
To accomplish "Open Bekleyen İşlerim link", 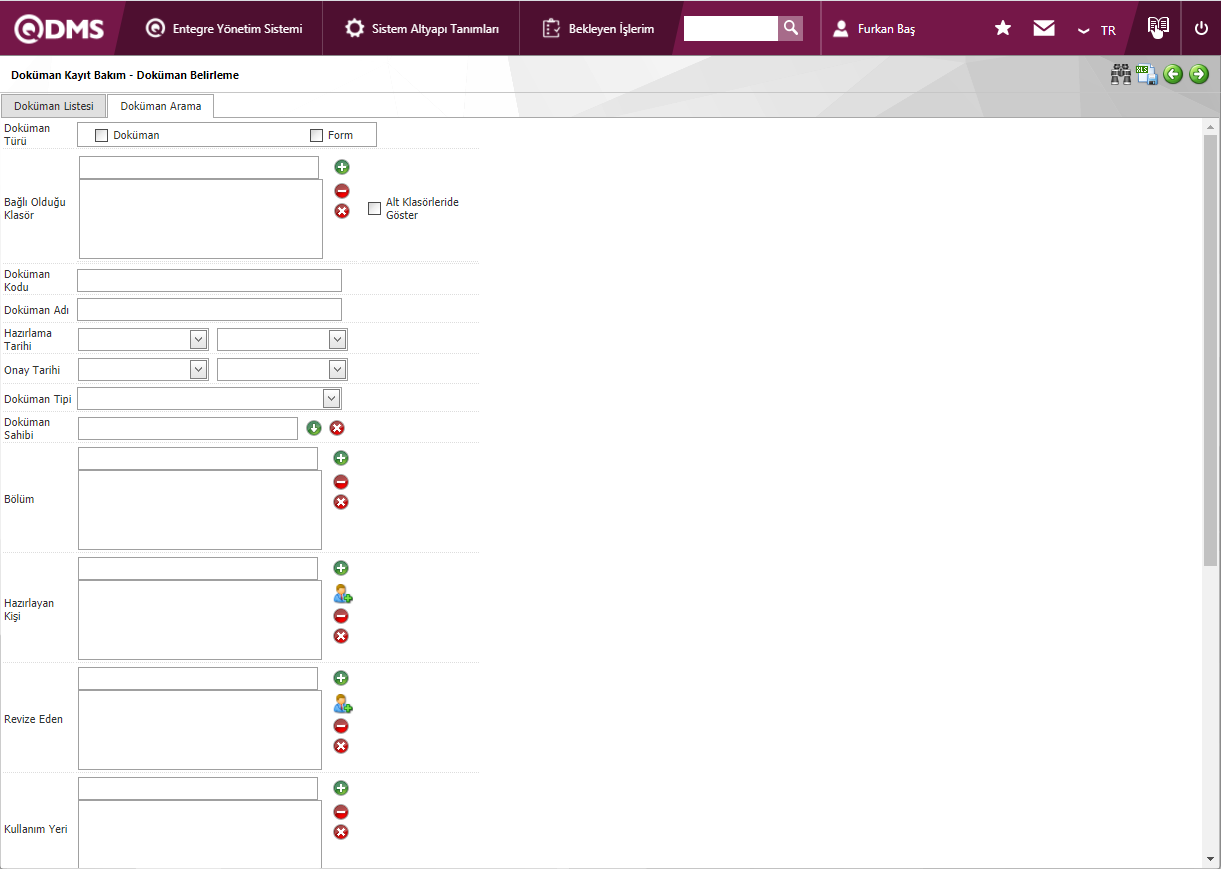I will coord(599,29).
